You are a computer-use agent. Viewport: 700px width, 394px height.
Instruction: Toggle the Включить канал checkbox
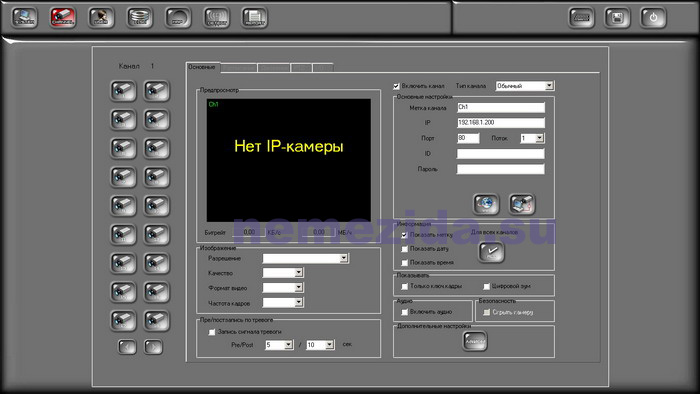(x=396, y=86)
